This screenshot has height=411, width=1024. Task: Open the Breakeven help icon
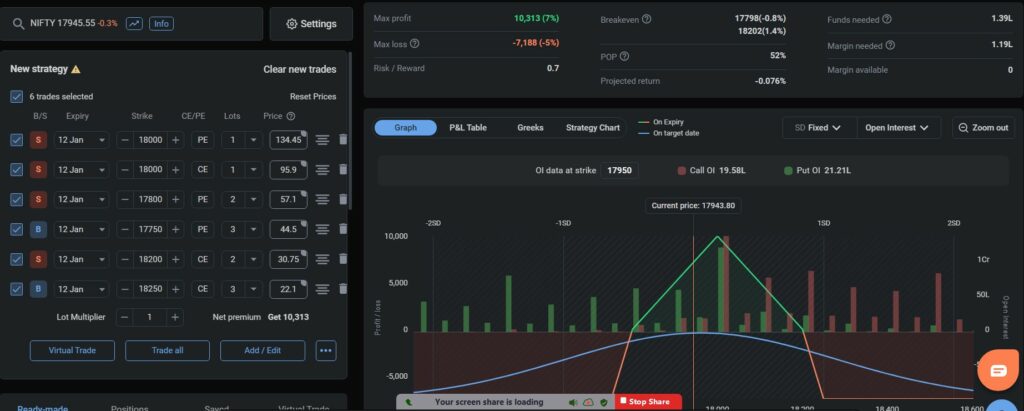point(647,20)
